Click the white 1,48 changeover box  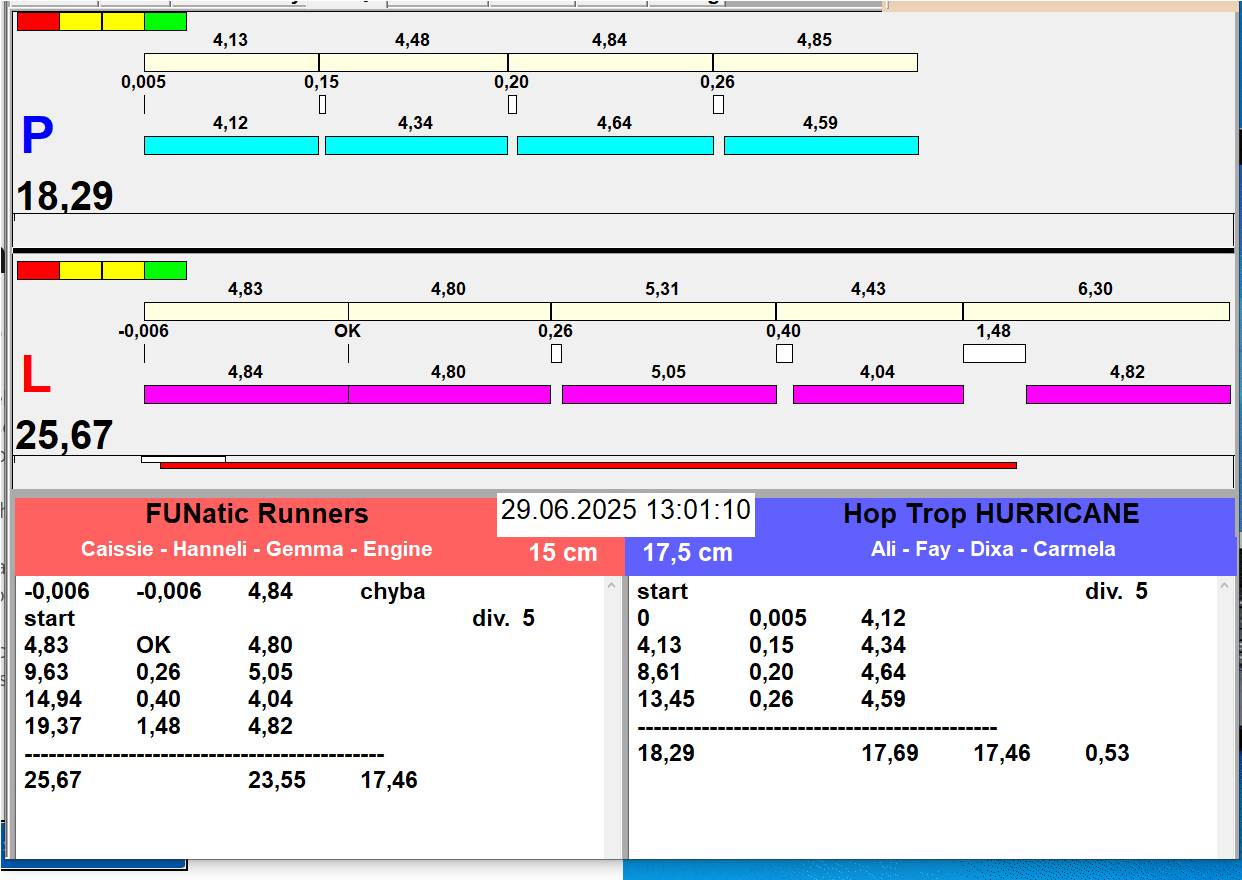[994, 353]
